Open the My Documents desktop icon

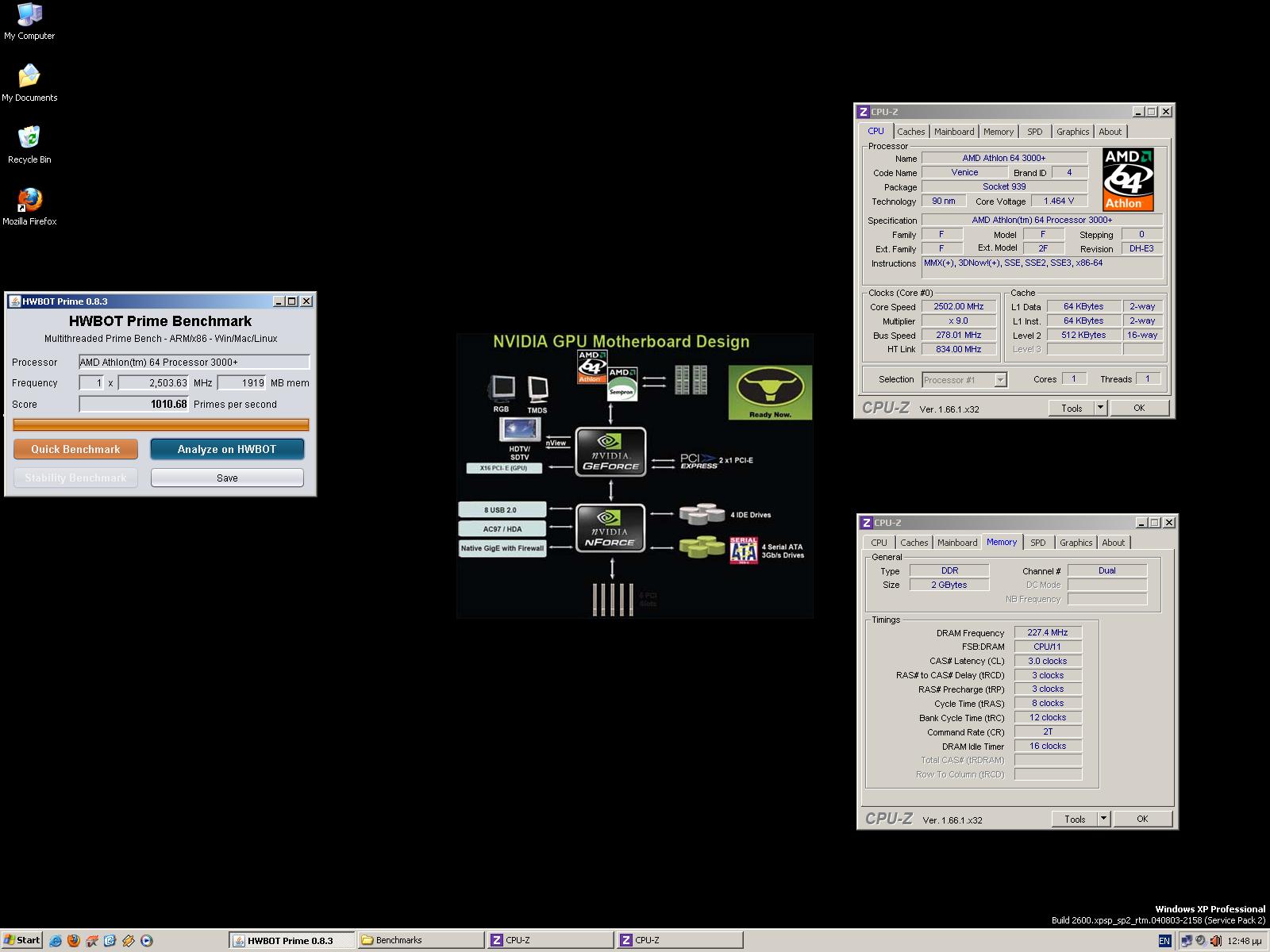click(x=29, y=83)
